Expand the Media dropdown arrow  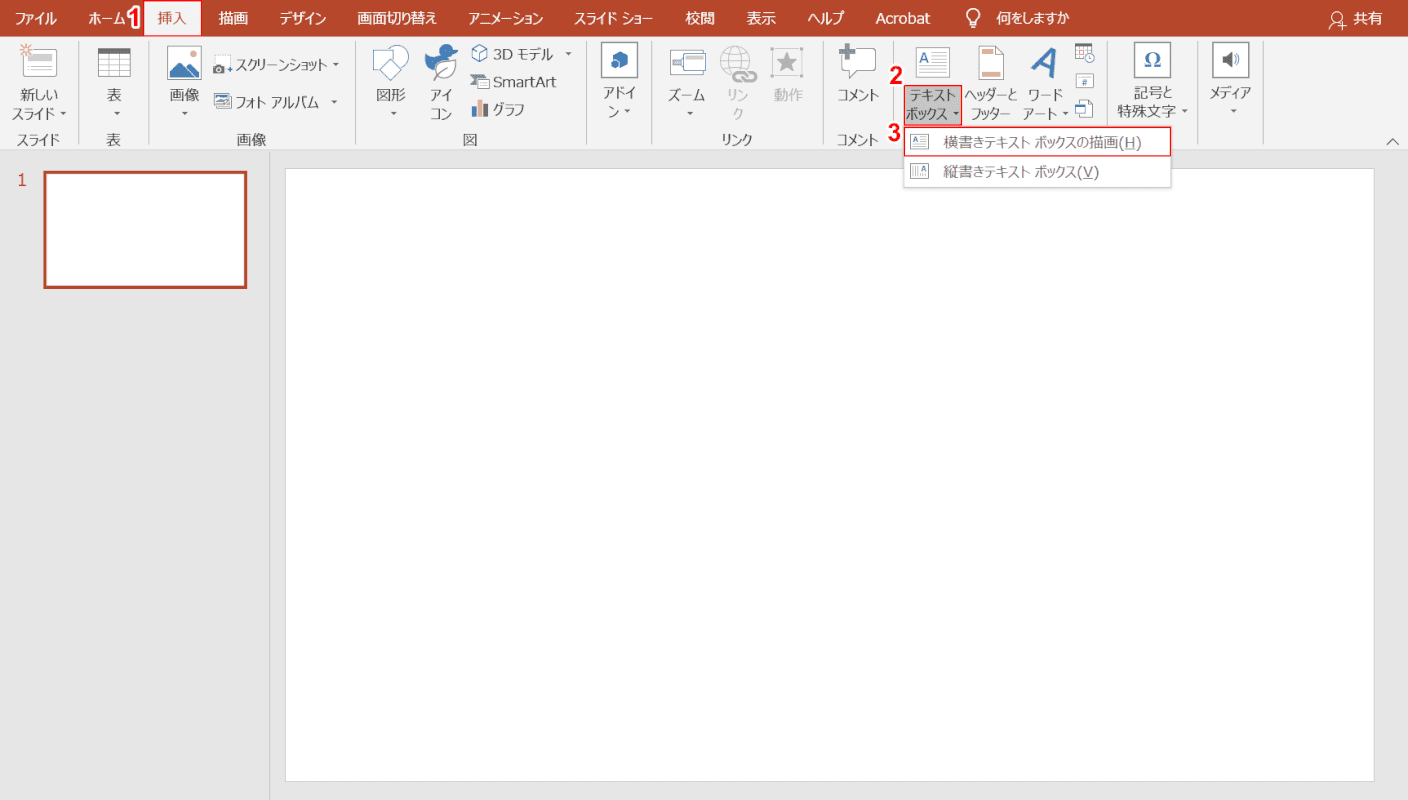tap(1231, 112)
